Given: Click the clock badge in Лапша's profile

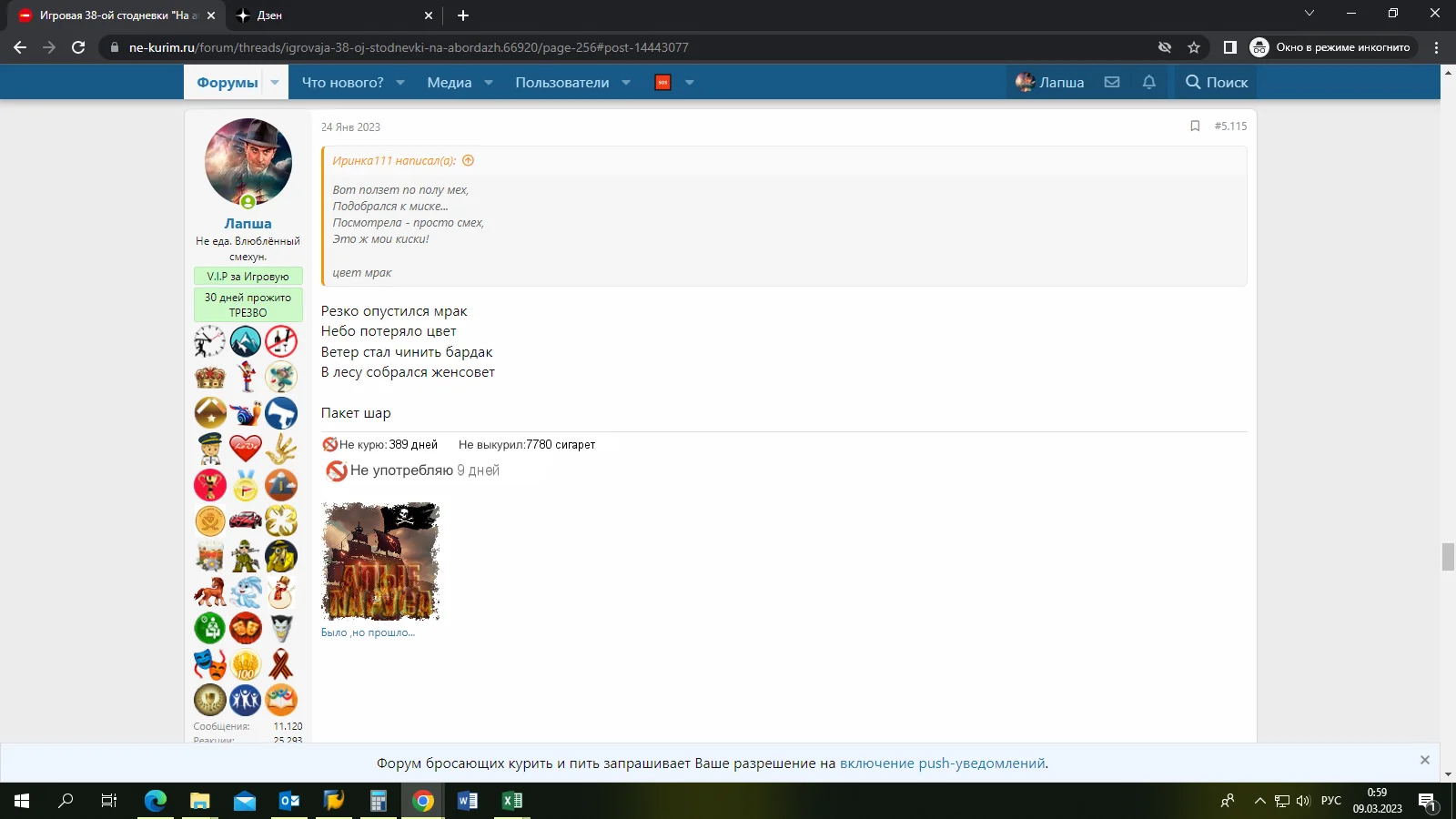Looking at the screenshot, I should (209, 341).
